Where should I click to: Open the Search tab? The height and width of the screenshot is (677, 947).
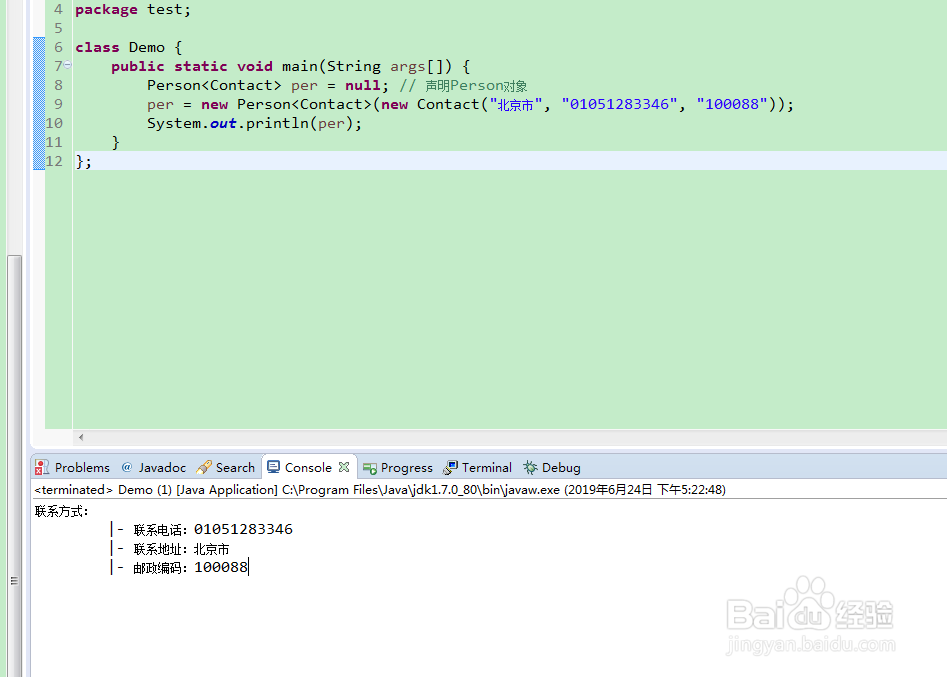pos(226,467)
